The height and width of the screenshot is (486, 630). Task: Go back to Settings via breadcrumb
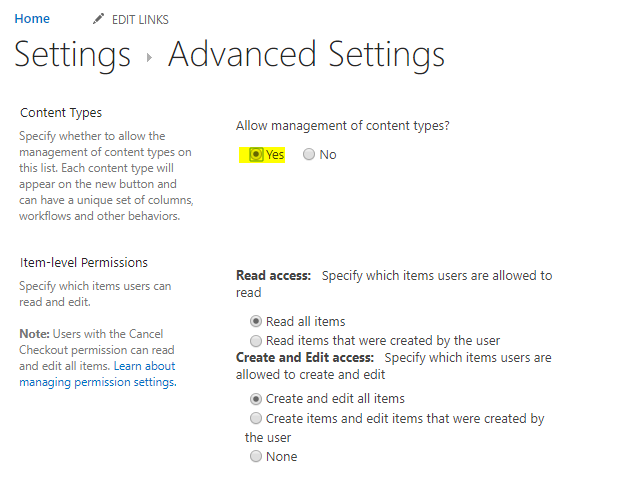click(73, 55)
